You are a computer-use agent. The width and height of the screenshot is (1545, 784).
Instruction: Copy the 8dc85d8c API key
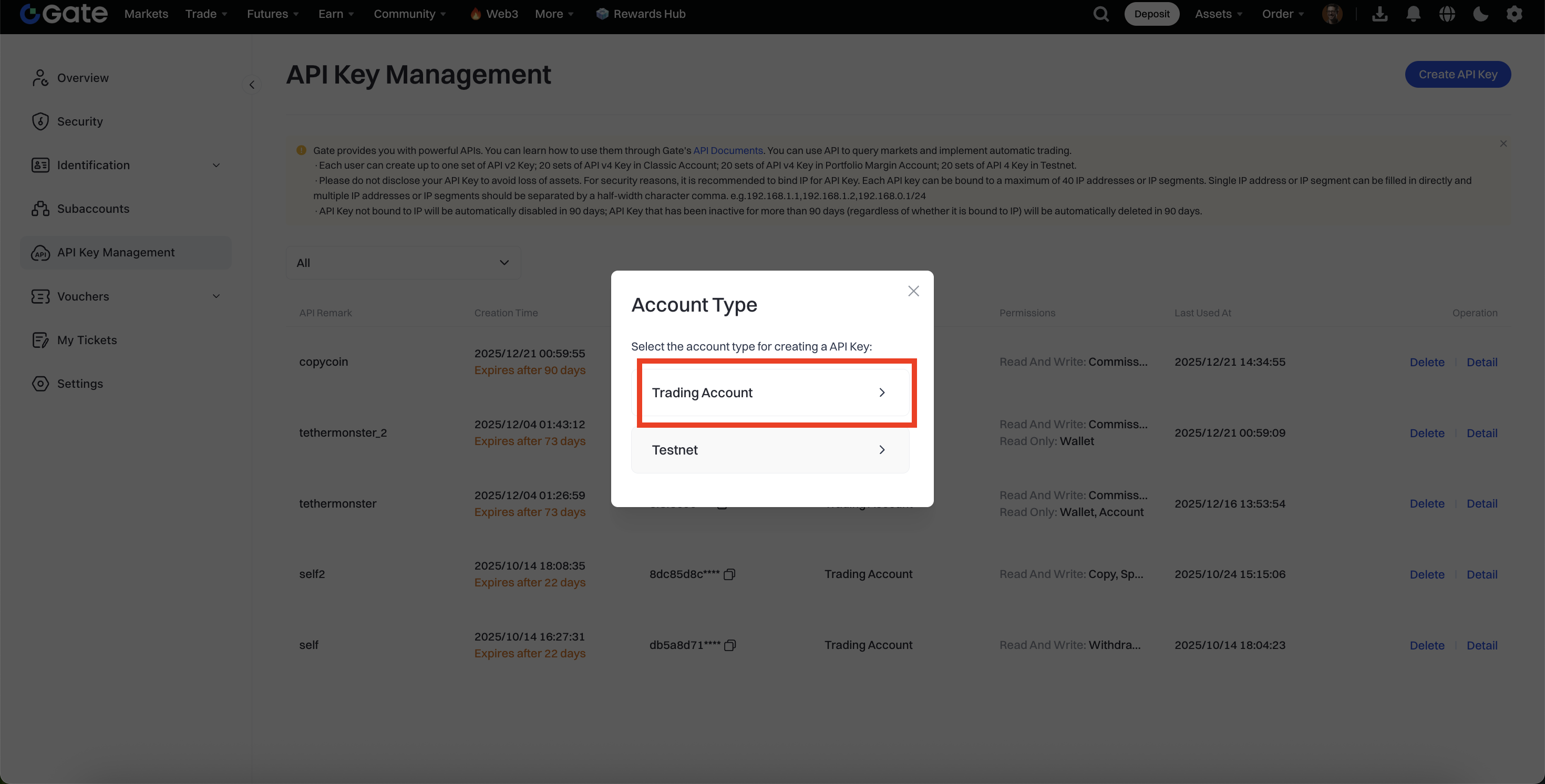click(x=729, y=574)
